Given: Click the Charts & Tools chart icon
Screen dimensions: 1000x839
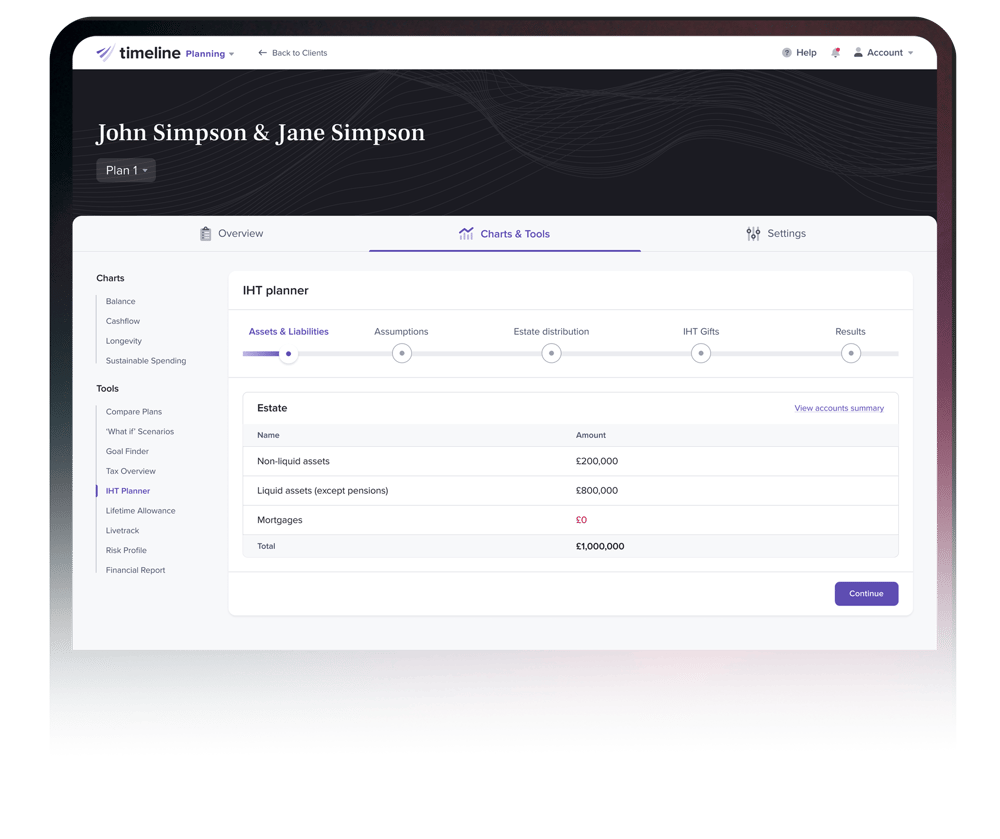Looking at the screenshot, I should pyautogui.click(x=466, y=233).
